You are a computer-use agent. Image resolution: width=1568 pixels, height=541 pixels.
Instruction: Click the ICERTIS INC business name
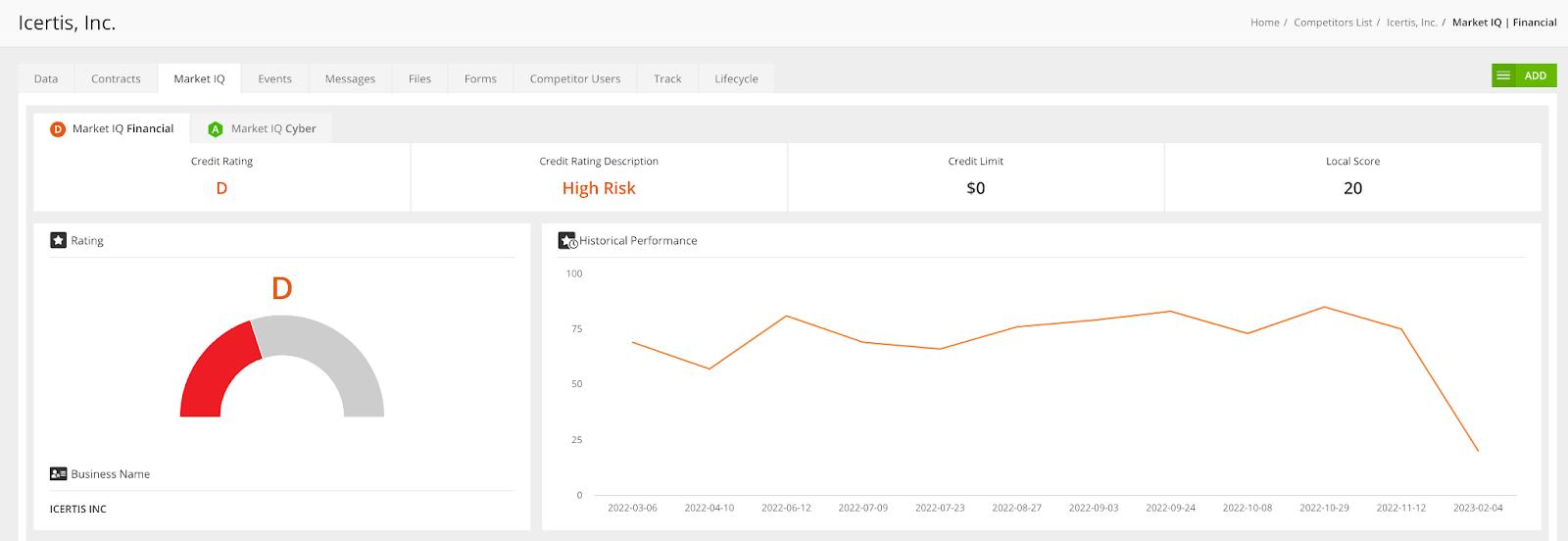(x=78, y=510)
